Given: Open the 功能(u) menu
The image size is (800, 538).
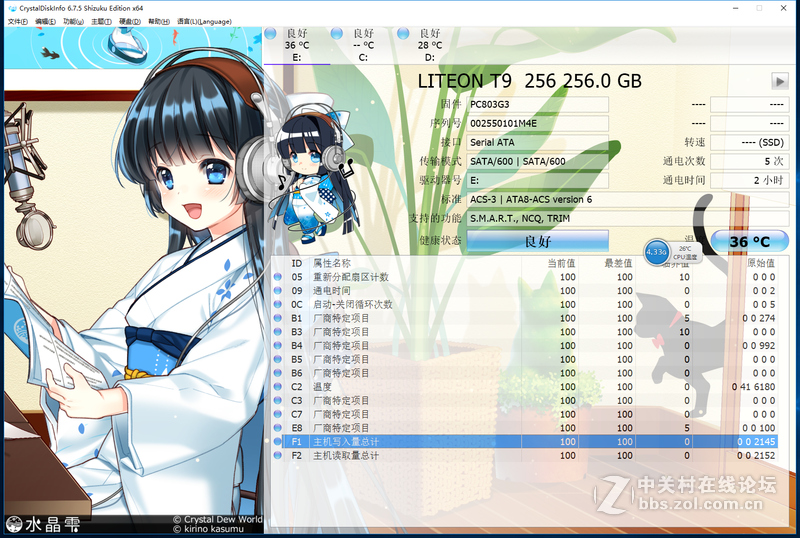Looking at the screenshot, I should click(x=73, y=21).
